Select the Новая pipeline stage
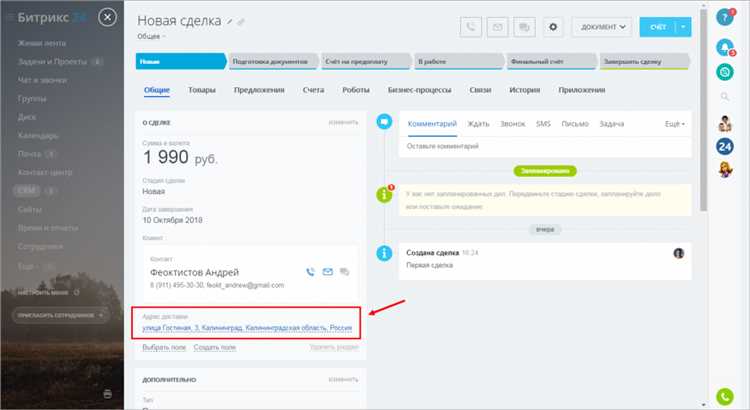The image size is (750, 410). [x=180, y=61]
